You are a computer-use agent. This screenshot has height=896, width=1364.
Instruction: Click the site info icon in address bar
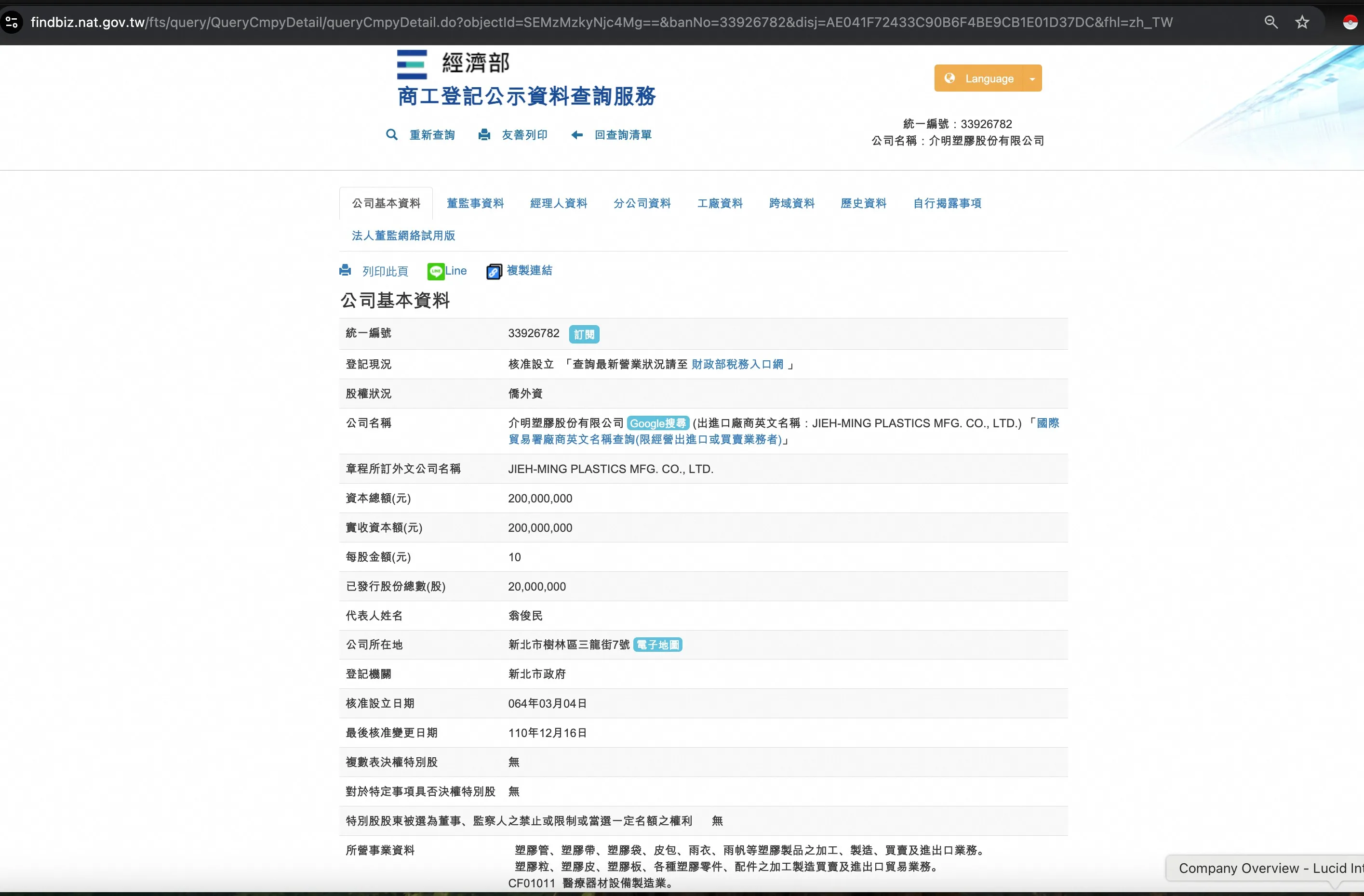(x=12, y=22)
